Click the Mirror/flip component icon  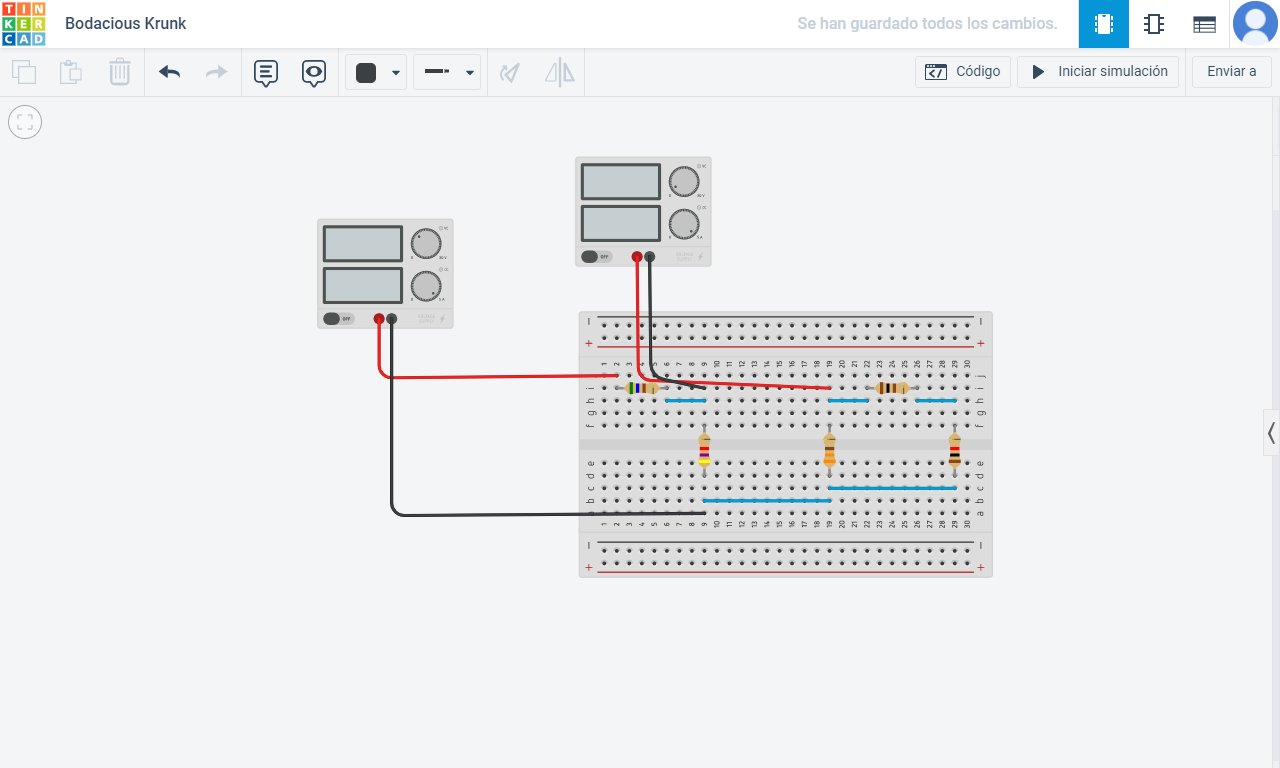coord(559,72)
